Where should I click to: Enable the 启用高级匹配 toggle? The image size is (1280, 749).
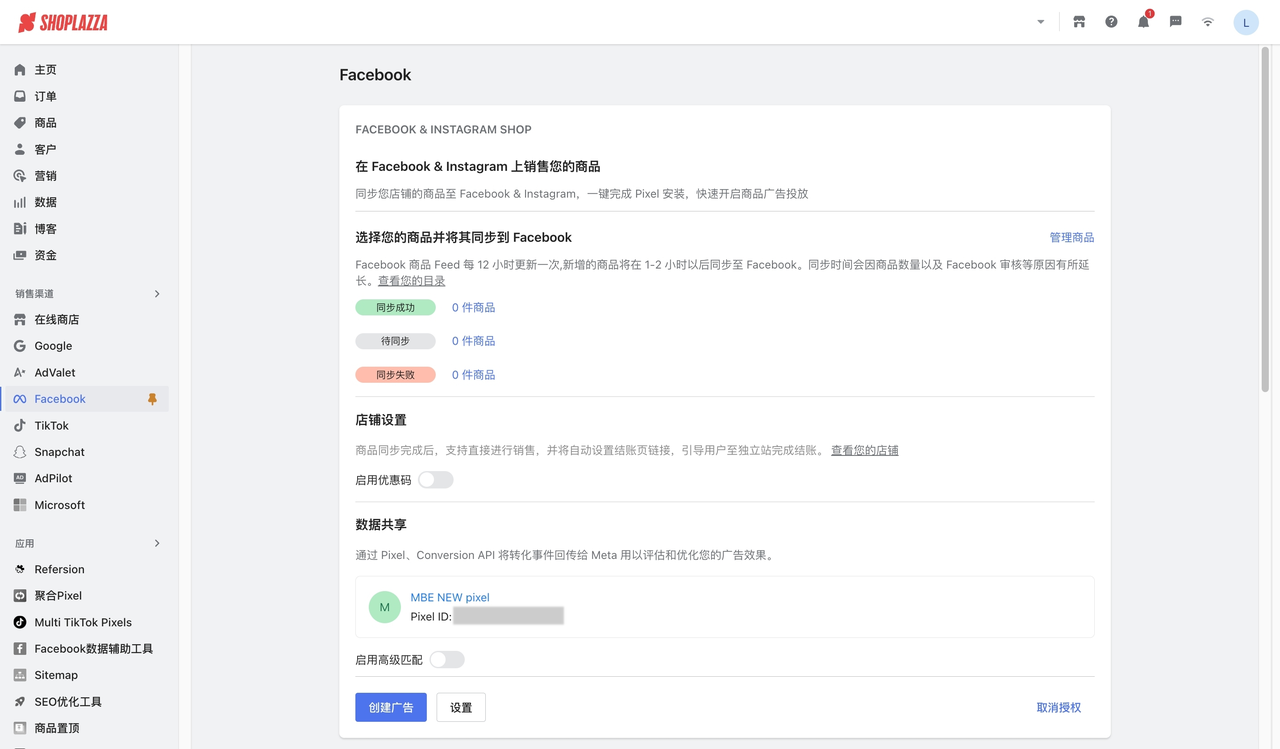click(446, 659)
